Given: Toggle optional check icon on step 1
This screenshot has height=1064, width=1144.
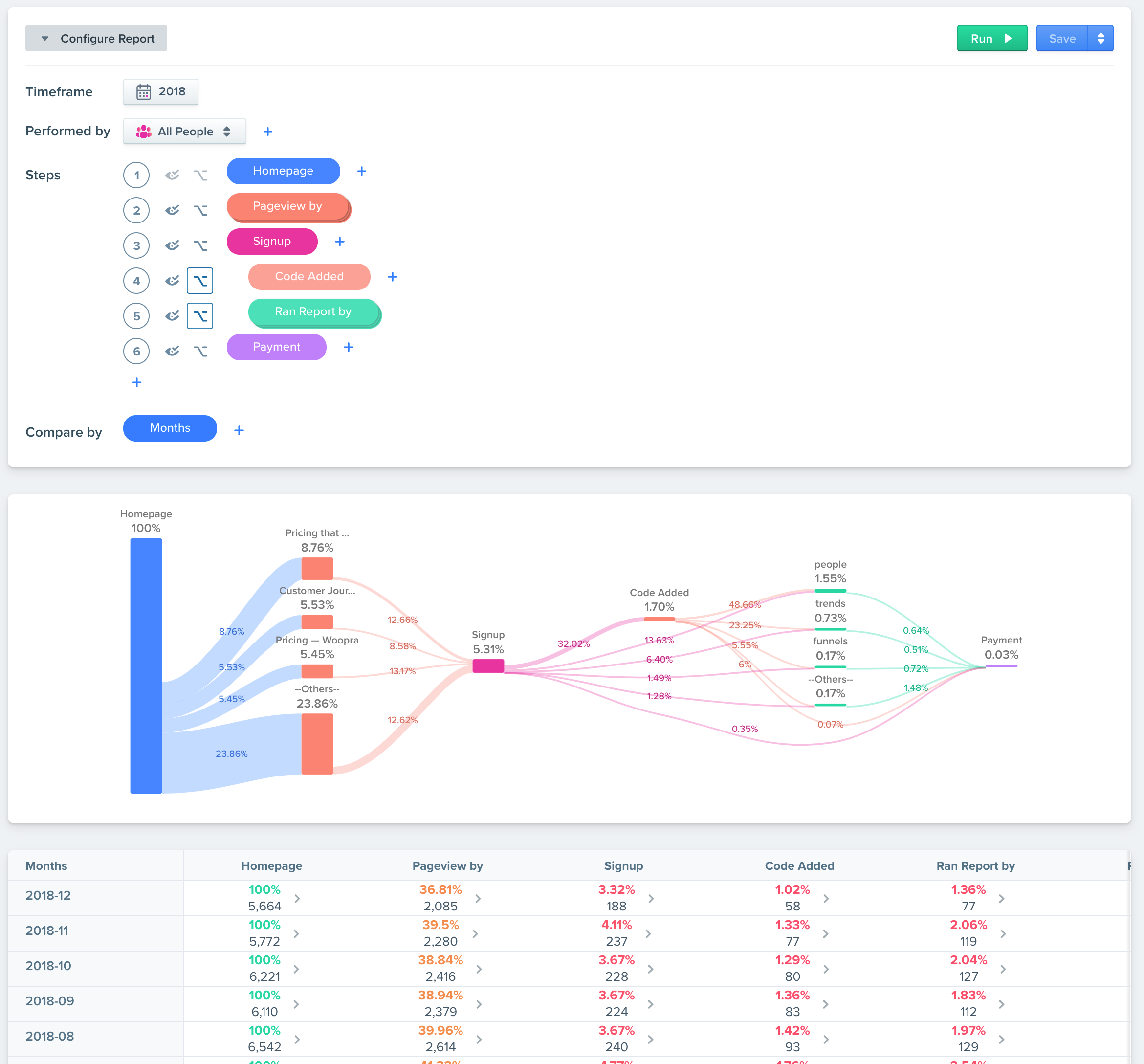Looking at the screenshot, I should click(x=172, y=175).
